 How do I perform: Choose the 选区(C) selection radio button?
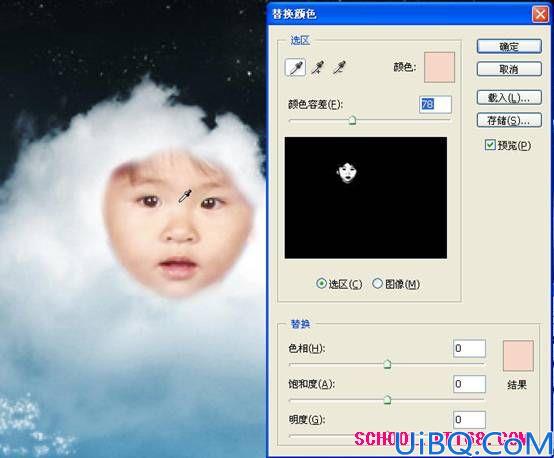click(321, 283)
